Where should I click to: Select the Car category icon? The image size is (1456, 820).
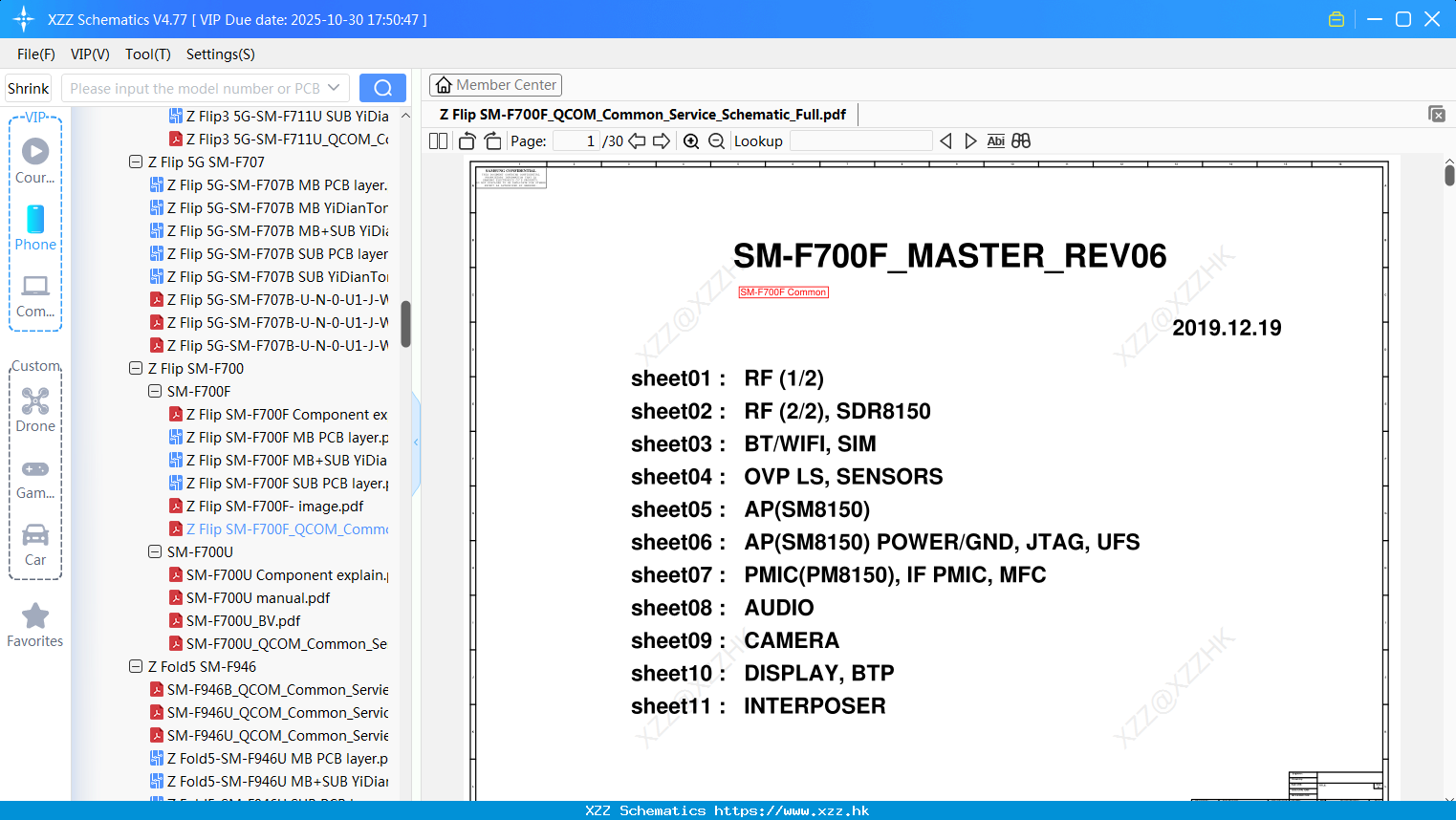(x=35, y=545)
